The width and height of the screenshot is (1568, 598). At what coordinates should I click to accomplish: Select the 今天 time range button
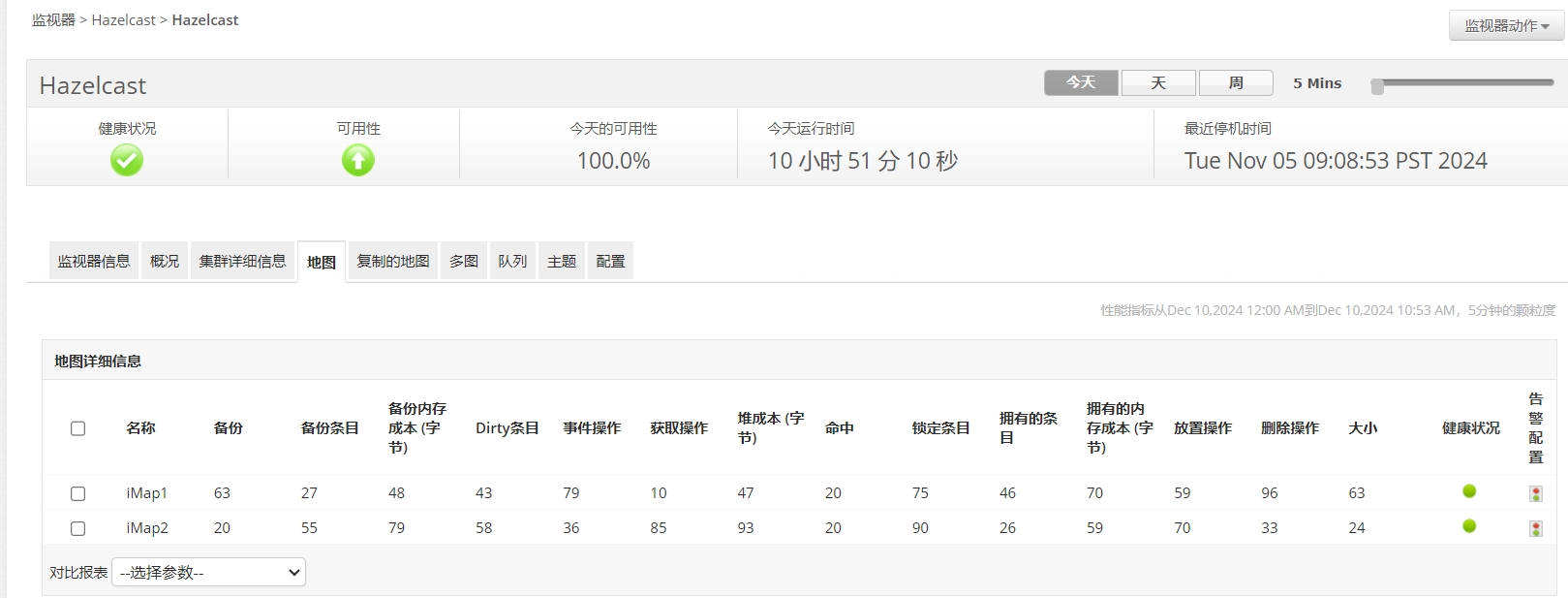pos(1081,82)
